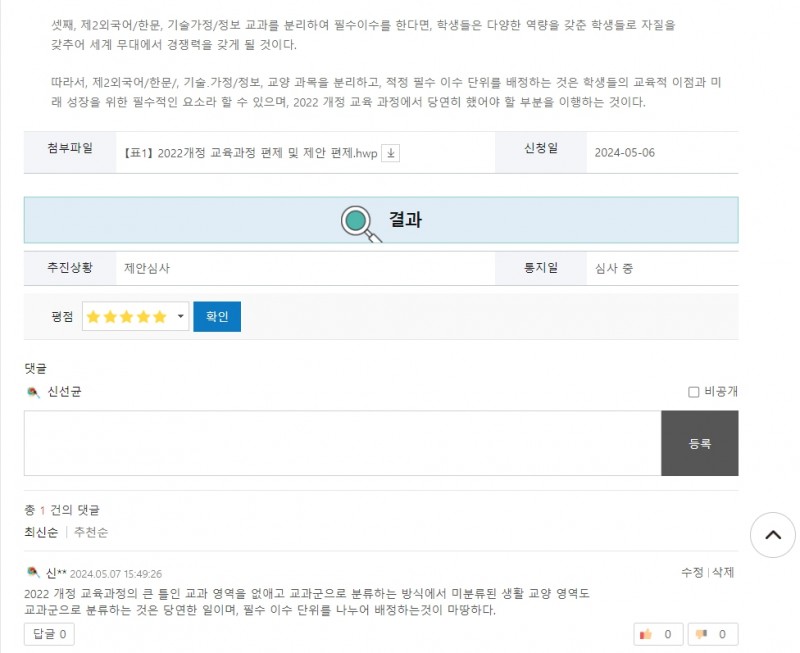
Task: Click the fifth rating star
Action: (160, 317)
